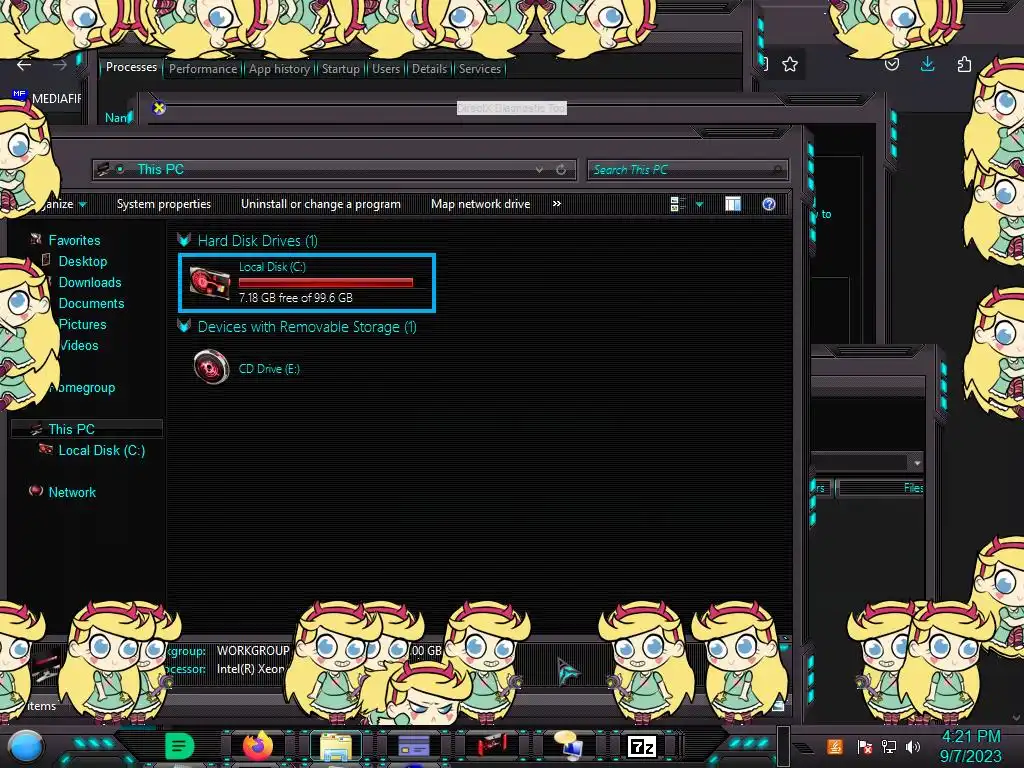
Task: Go back with Firefox back arrow
Action: click(24, 65)
